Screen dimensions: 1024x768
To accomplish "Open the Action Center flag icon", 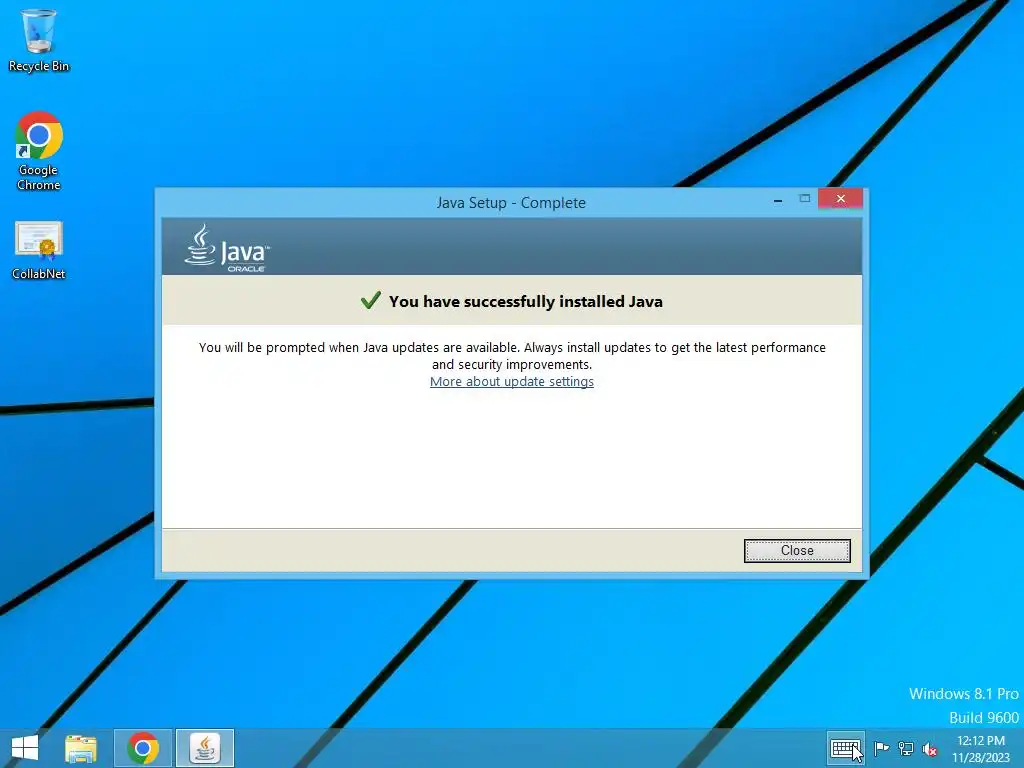I will pyautogui.click(x=881, y=748).
